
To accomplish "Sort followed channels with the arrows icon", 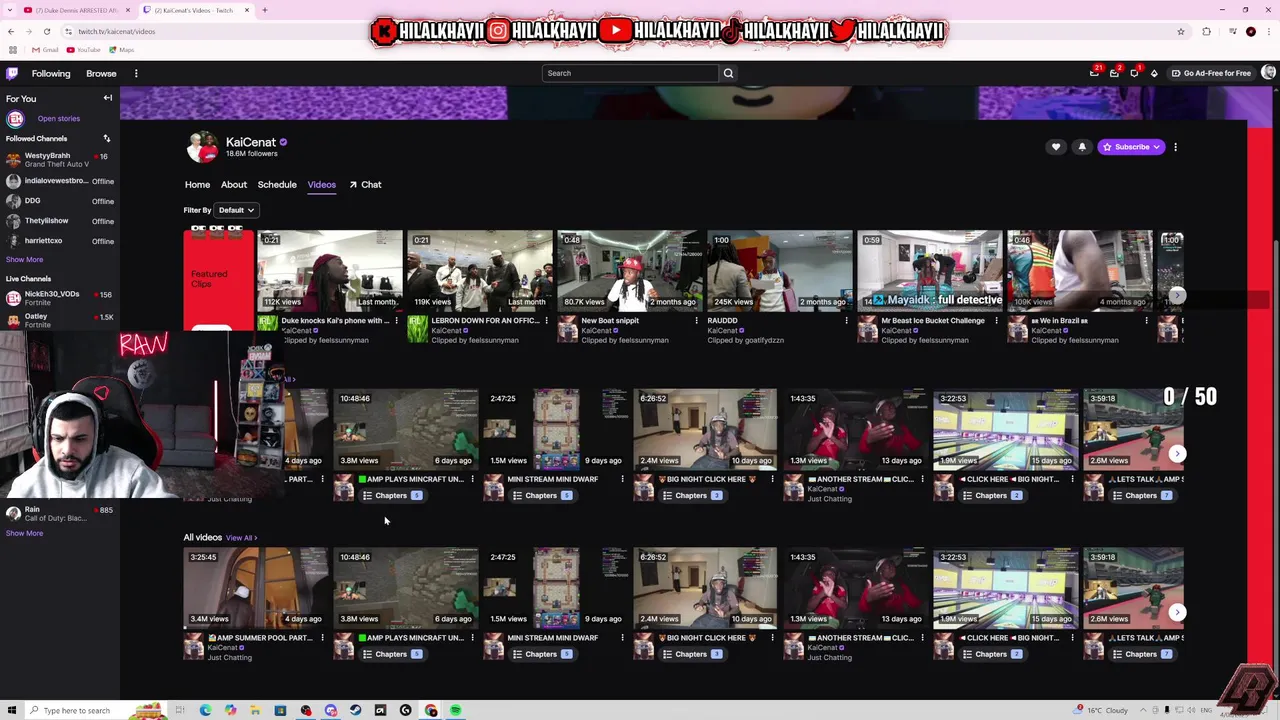I will [x=107, y=139].
